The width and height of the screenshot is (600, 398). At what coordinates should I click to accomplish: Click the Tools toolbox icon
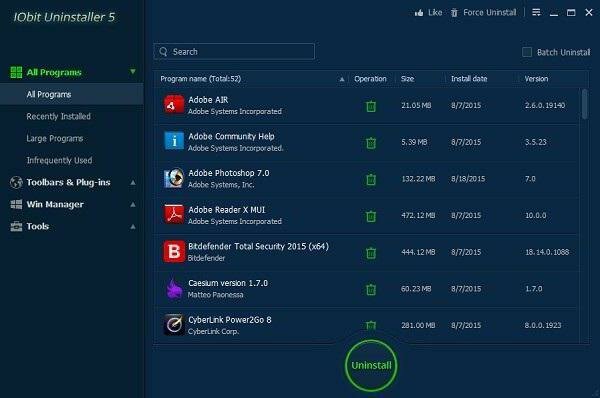(16, 227)
